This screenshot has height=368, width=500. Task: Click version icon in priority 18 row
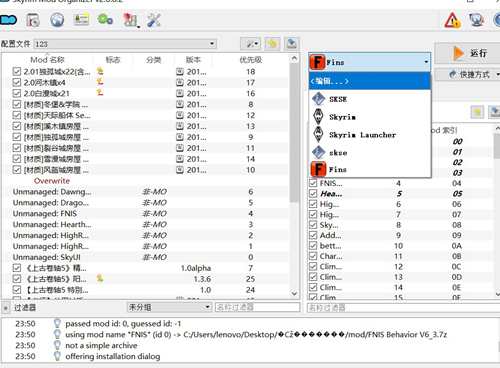coord(180,72)
